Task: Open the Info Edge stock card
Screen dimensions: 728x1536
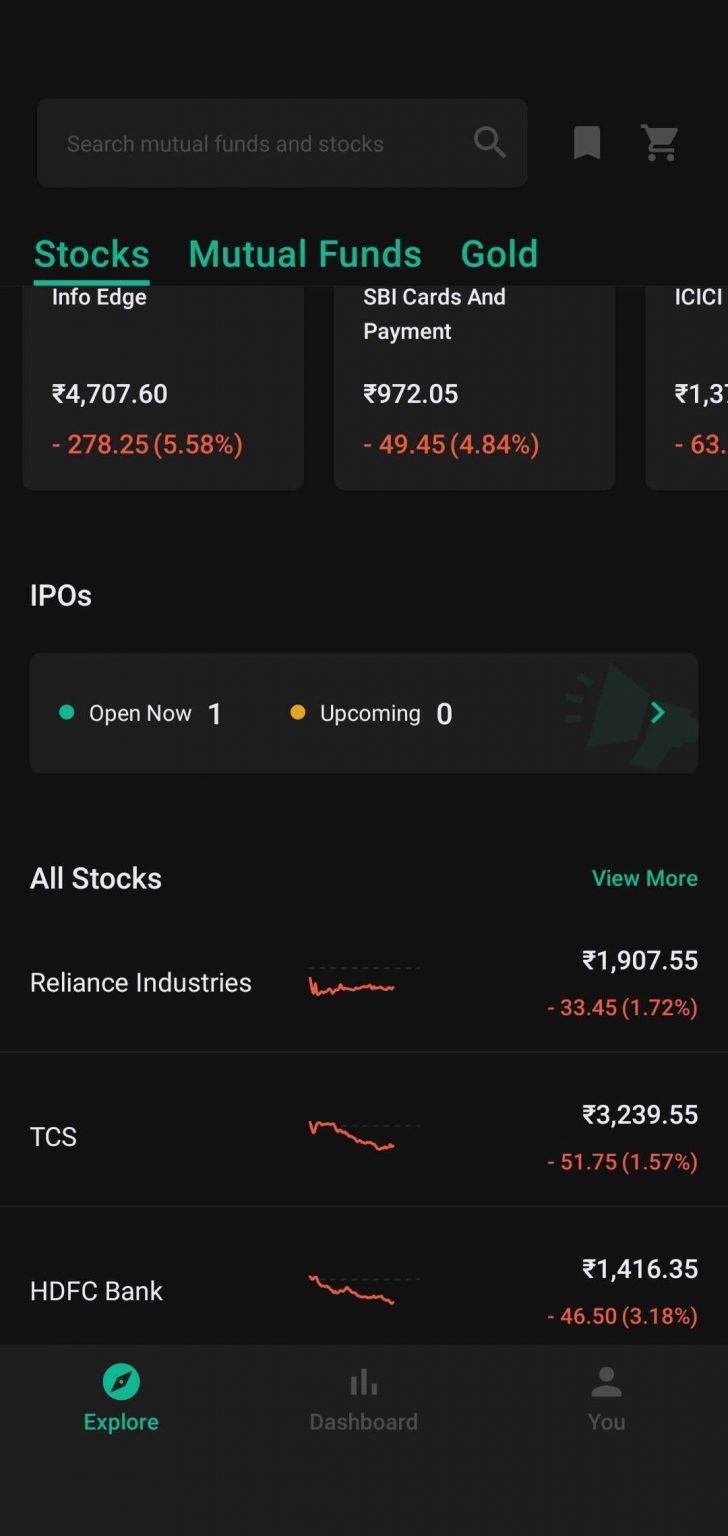Action: tap(163, 388)
